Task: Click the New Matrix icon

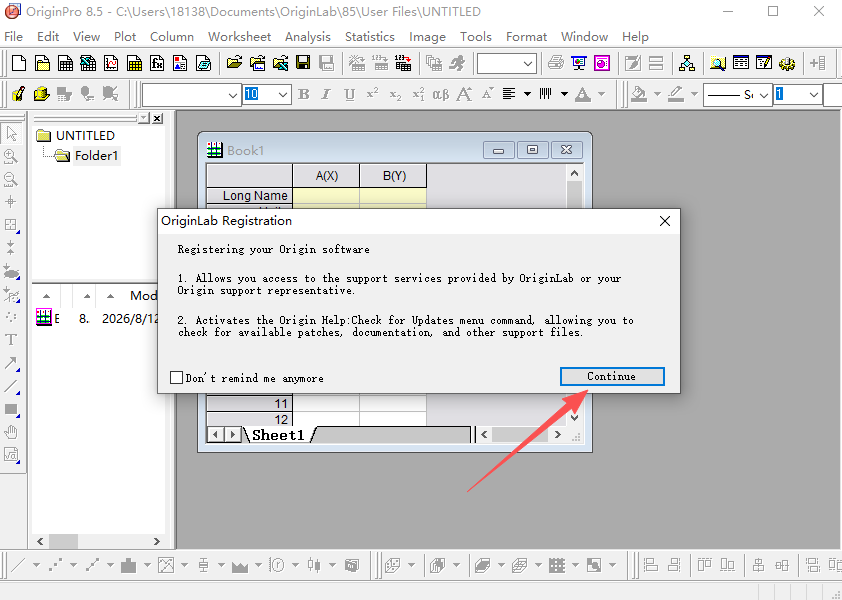Action: tap(134, 63)
